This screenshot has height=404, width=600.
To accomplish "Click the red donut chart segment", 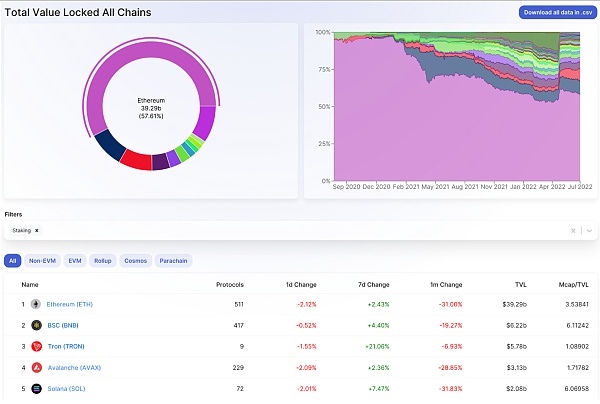I will 137,160.
